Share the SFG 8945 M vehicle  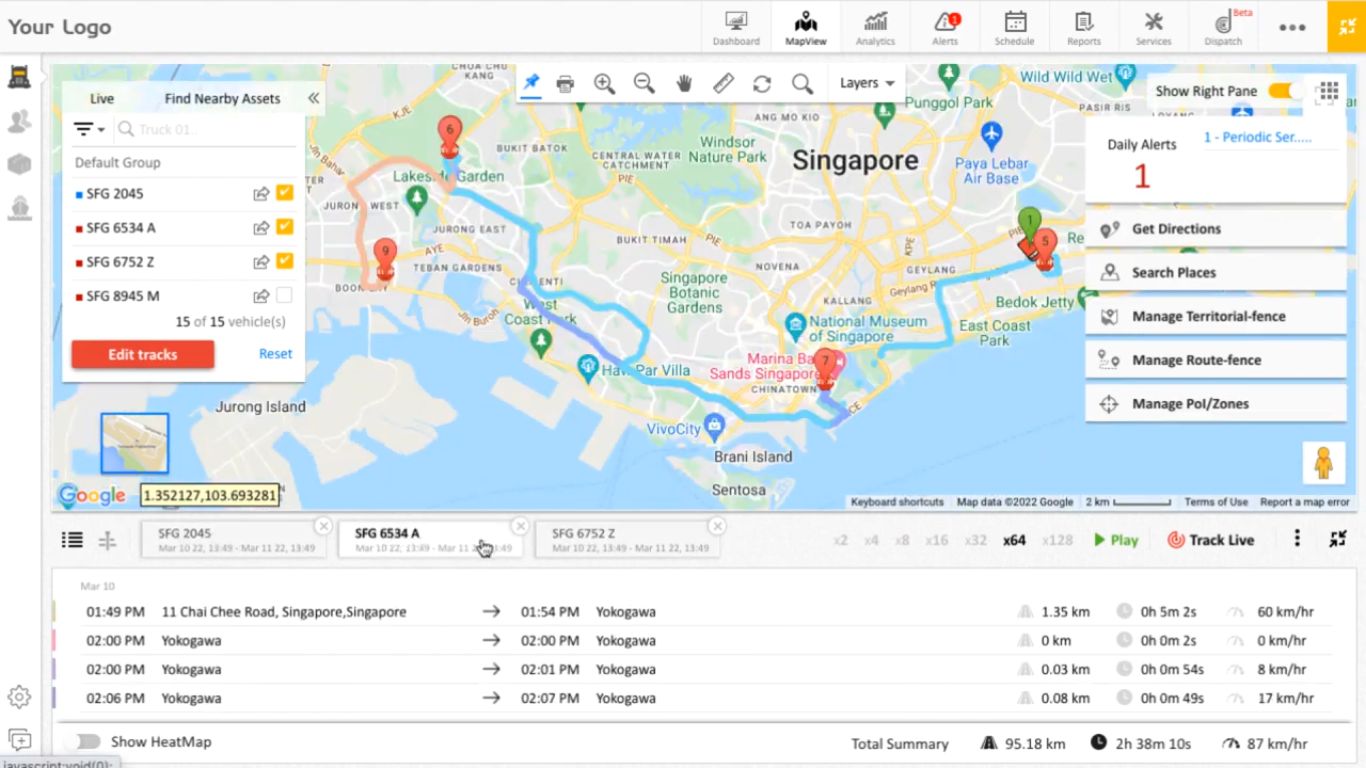click(x=261, y=296)
